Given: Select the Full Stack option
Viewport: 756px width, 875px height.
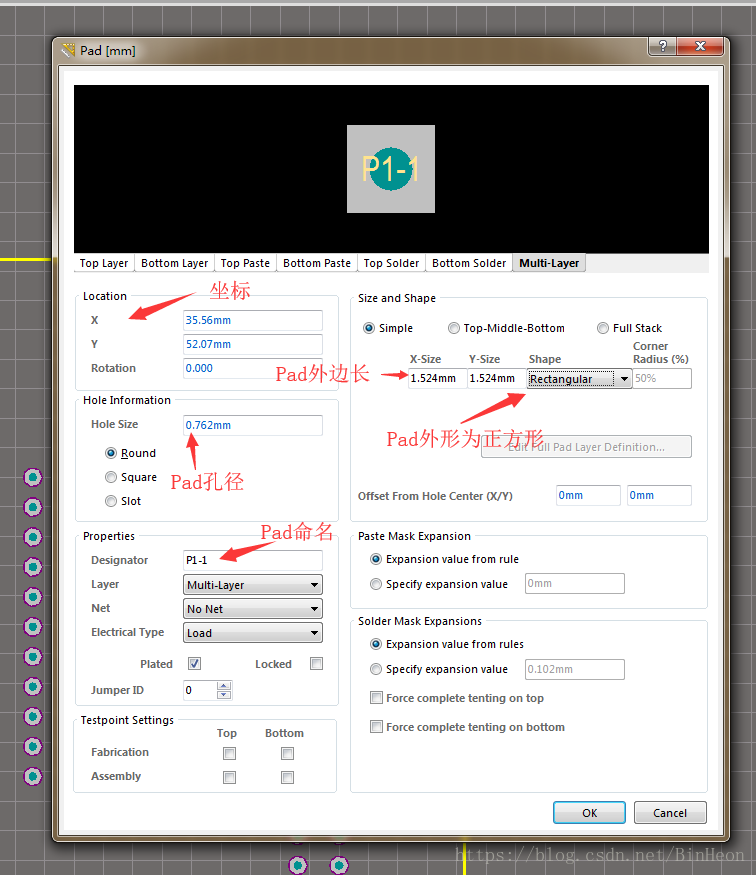Looking at the screenshot, I should coord(603,328).
